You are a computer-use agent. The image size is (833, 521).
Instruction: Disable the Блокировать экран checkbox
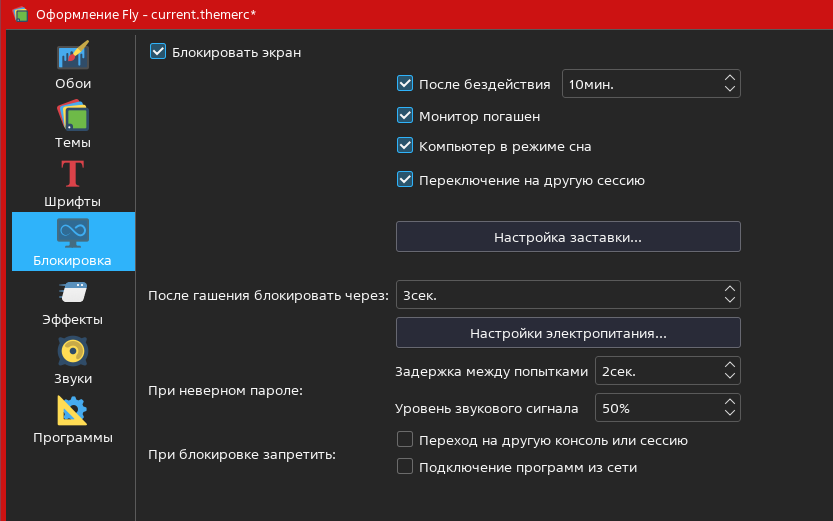point(158,52)
